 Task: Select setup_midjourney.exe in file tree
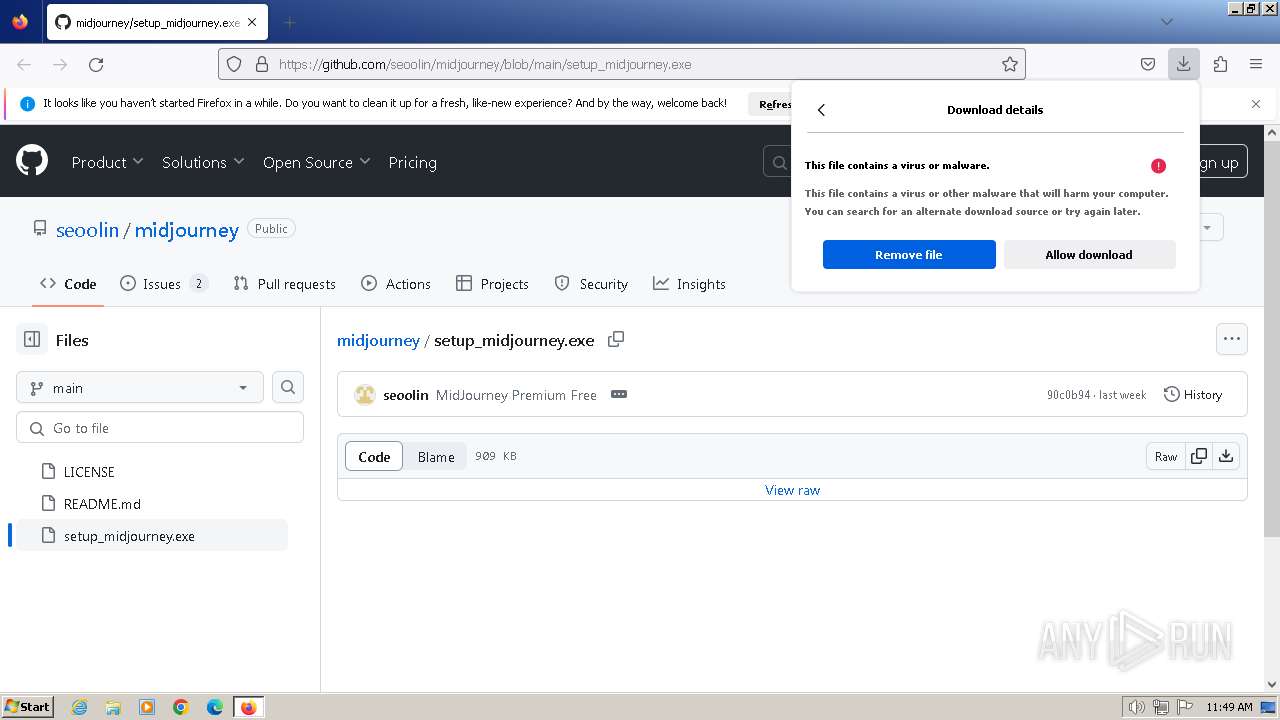(152, 535)
